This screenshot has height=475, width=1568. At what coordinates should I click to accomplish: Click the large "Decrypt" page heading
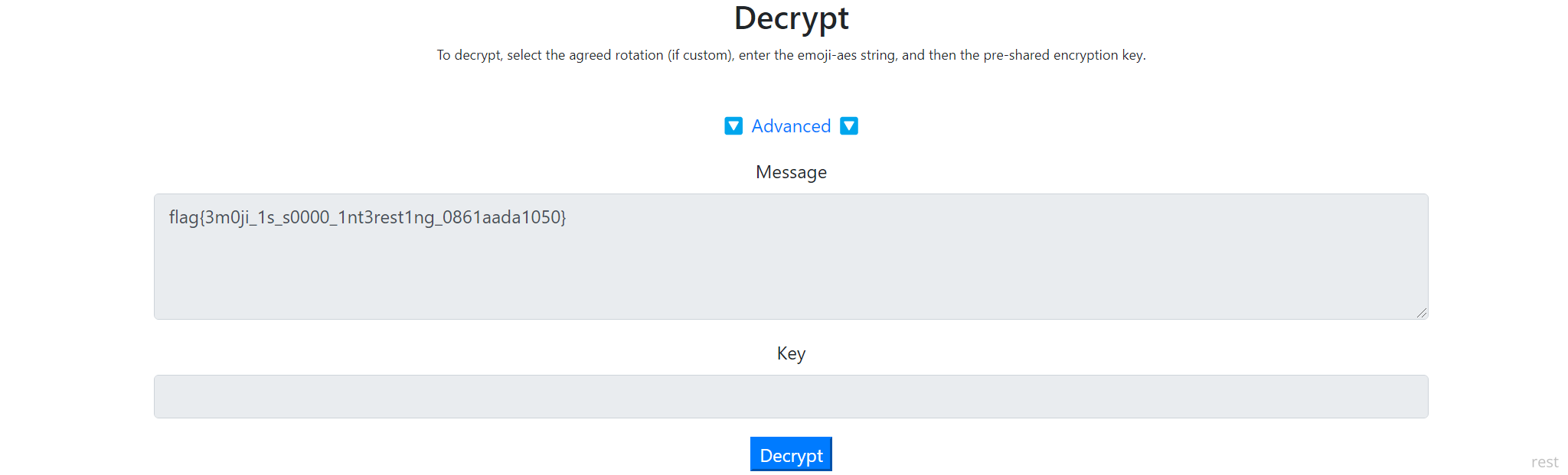pos(791,18)
